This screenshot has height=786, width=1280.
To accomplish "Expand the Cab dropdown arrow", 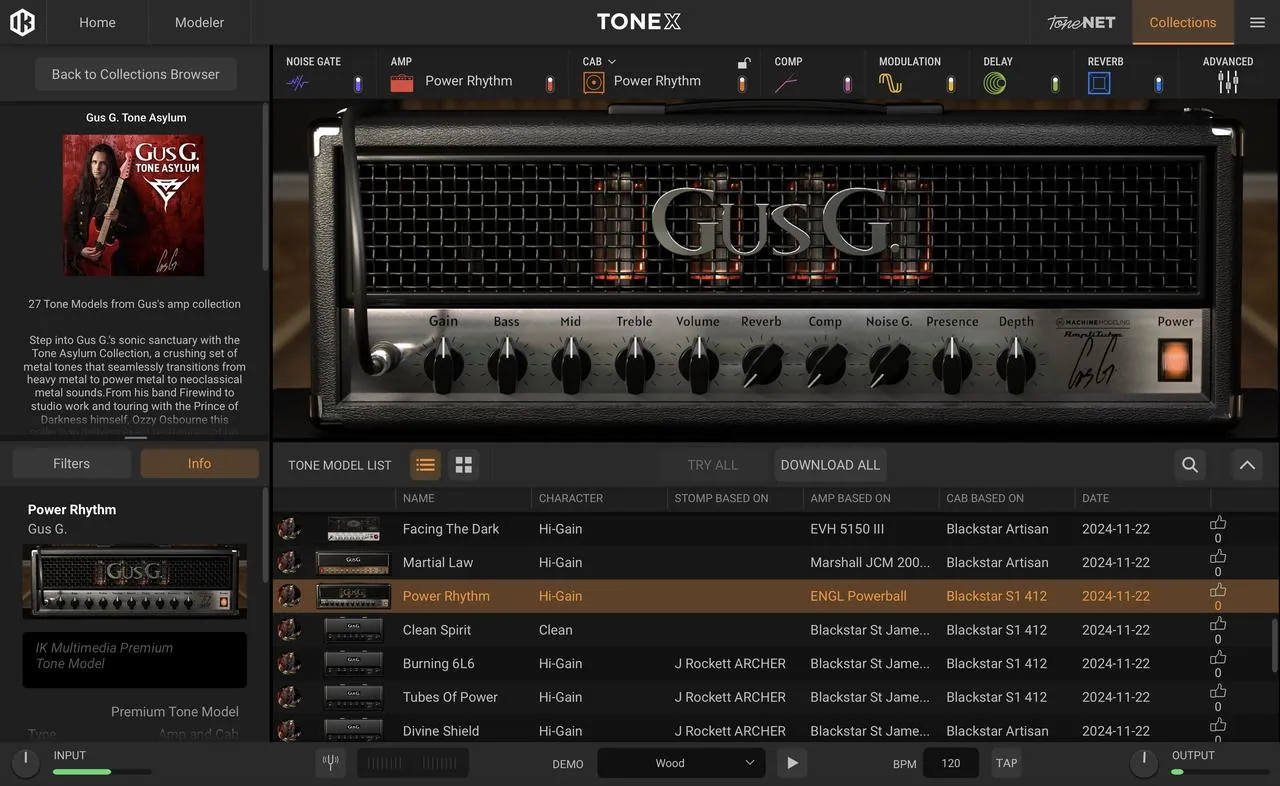I will pos(612,62).
